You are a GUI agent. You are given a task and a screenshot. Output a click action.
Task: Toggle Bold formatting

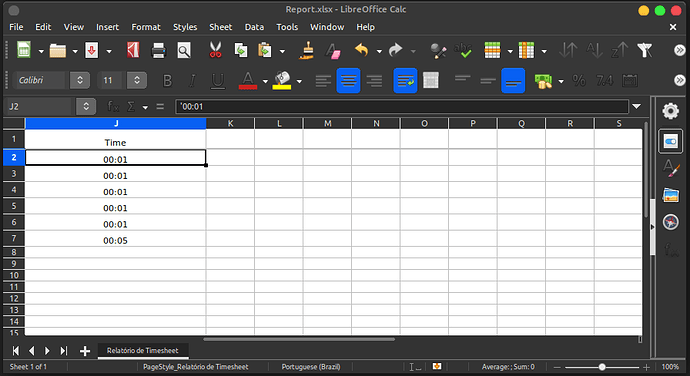pos(167,81)
